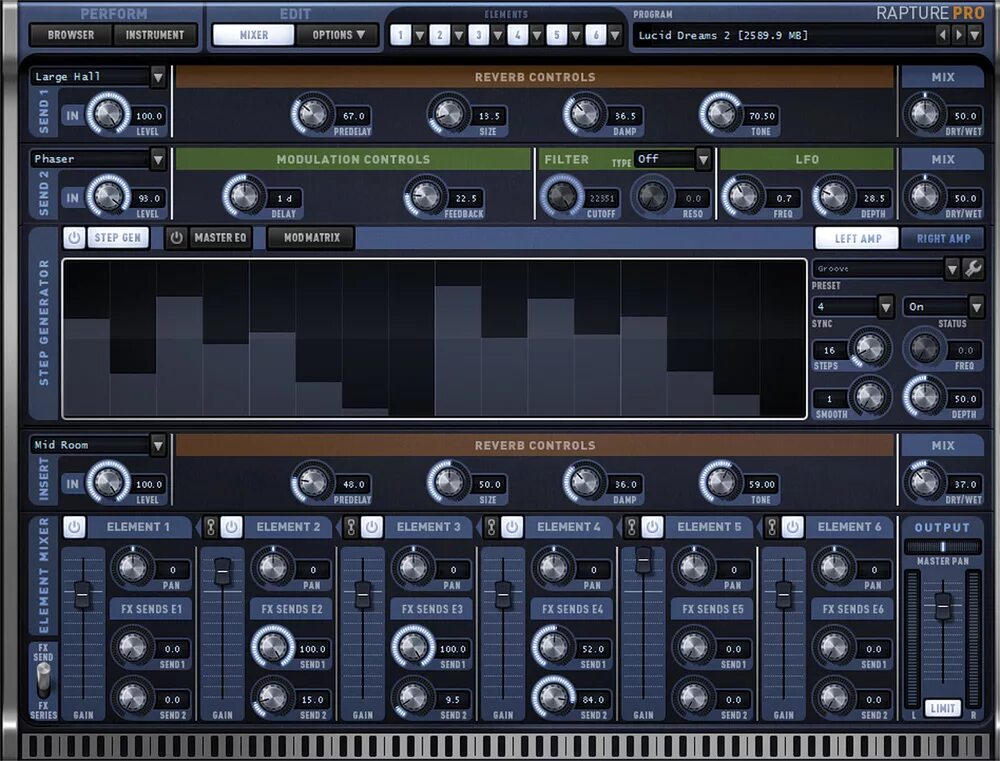
Task: Click Element 4 Send 2 knob
Action: 554,697
